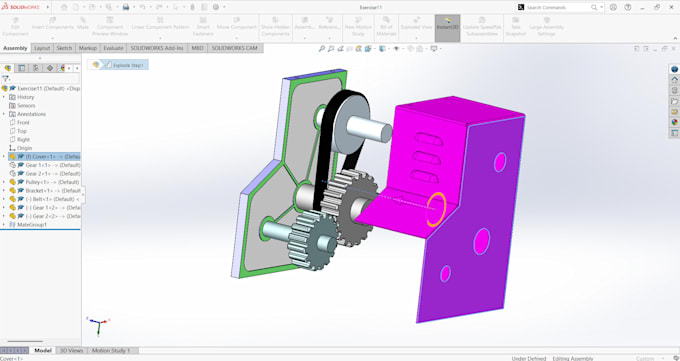Click the Undo icon
Screen dimensions: 680x361
coord(142,7)
